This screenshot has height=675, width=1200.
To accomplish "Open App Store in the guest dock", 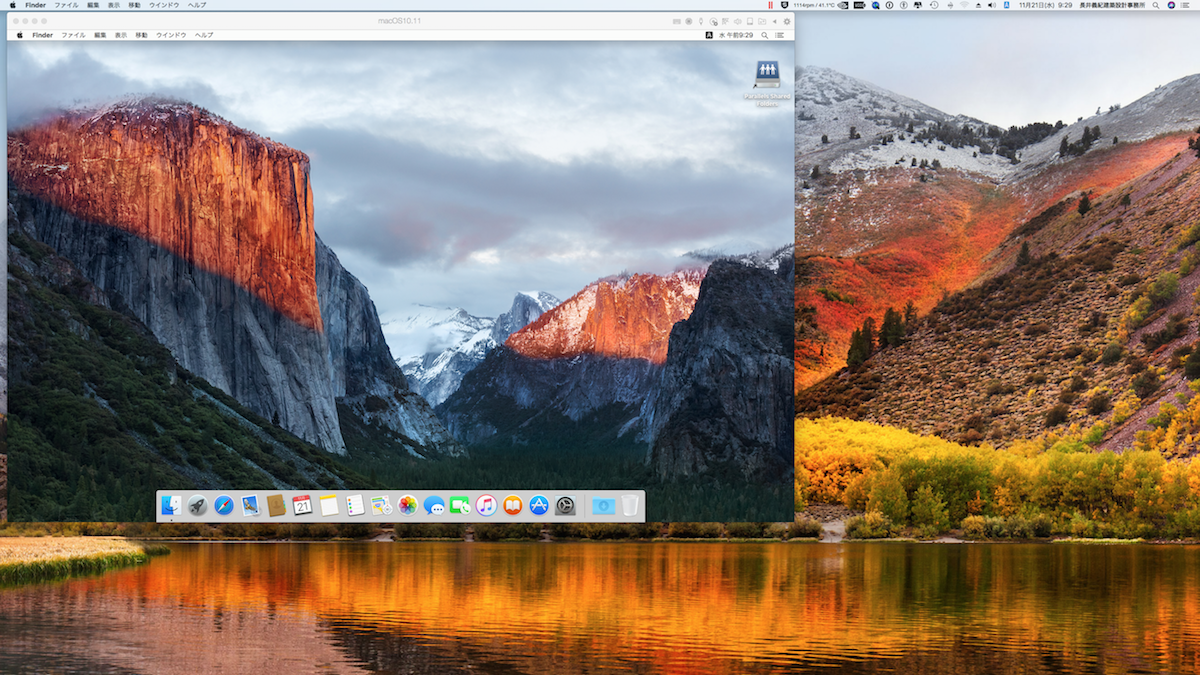I will 539,506.
